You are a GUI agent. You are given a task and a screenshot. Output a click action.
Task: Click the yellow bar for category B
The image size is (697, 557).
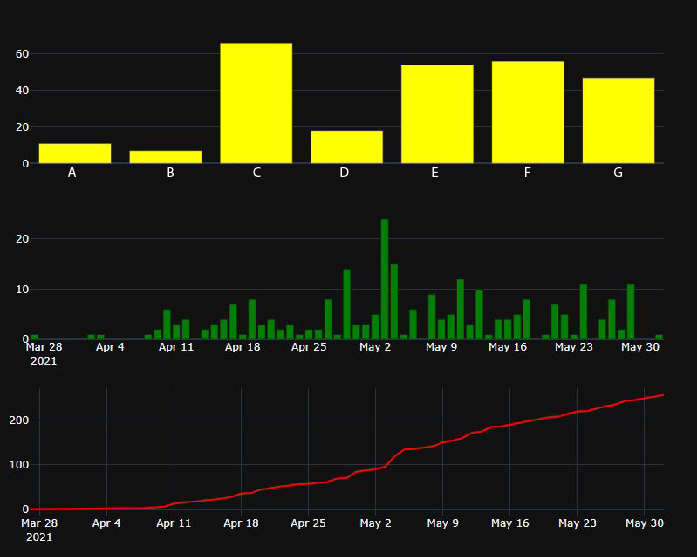coord(165,157)
